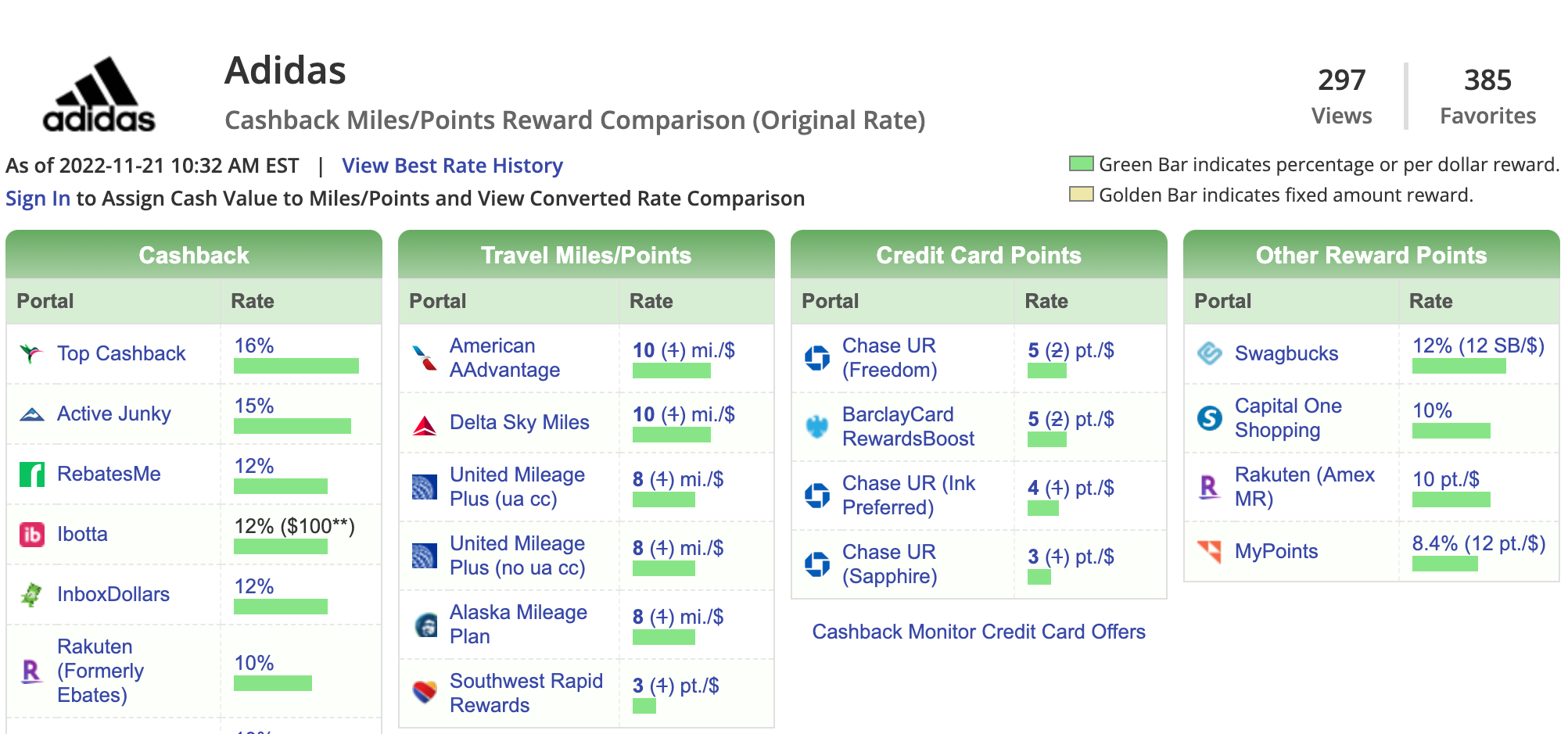Click the Southwest Rapid Rewards heart icon
The height and width of the screenshot is (734, 1568).
click(425, 693)
